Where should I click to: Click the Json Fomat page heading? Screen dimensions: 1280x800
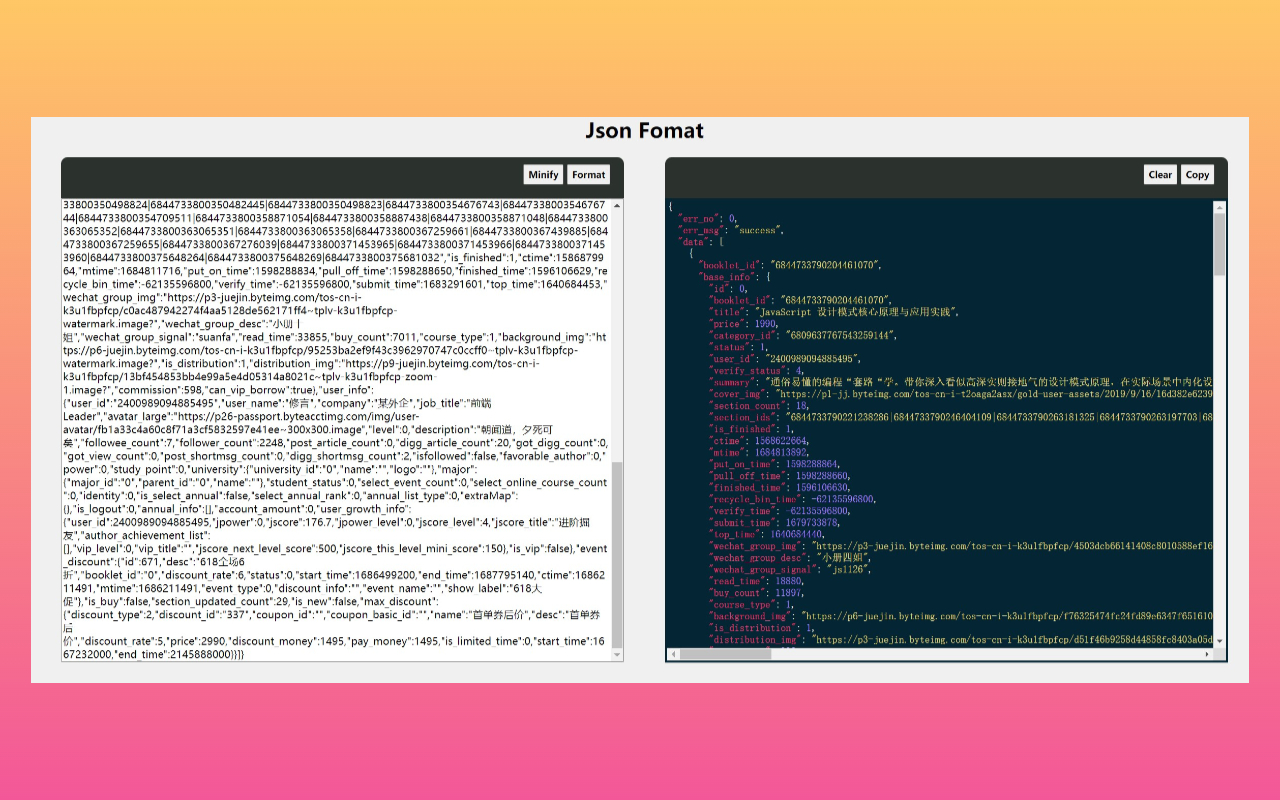pos(644,131)
